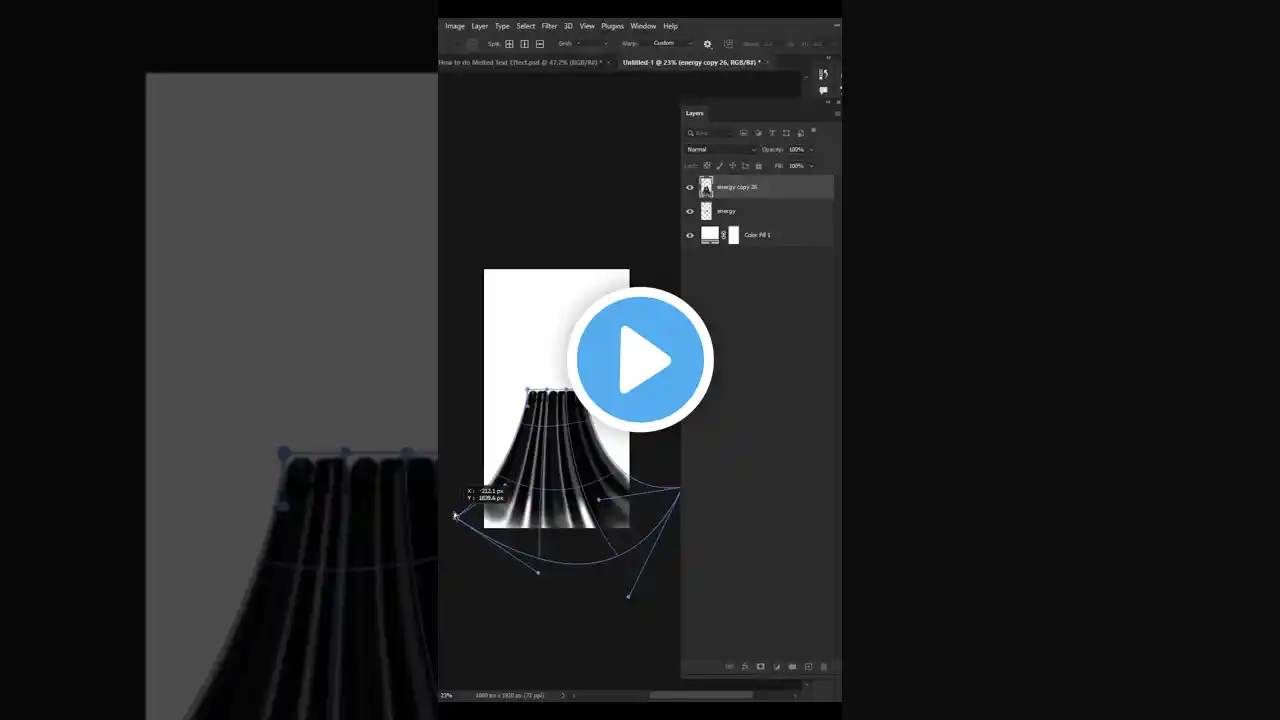Open the Type menu
Screen dimensions: 1280x720
click(502, 26)
